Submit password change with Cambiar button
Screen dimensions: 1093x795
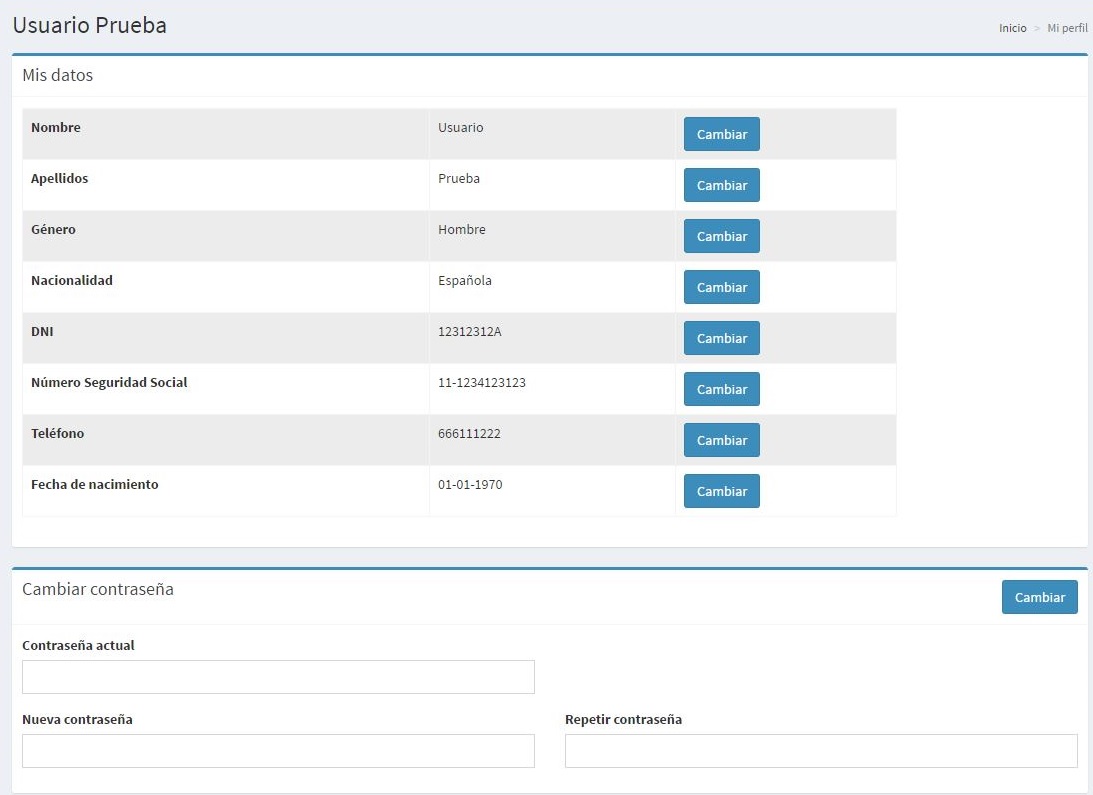[1039, 597]
